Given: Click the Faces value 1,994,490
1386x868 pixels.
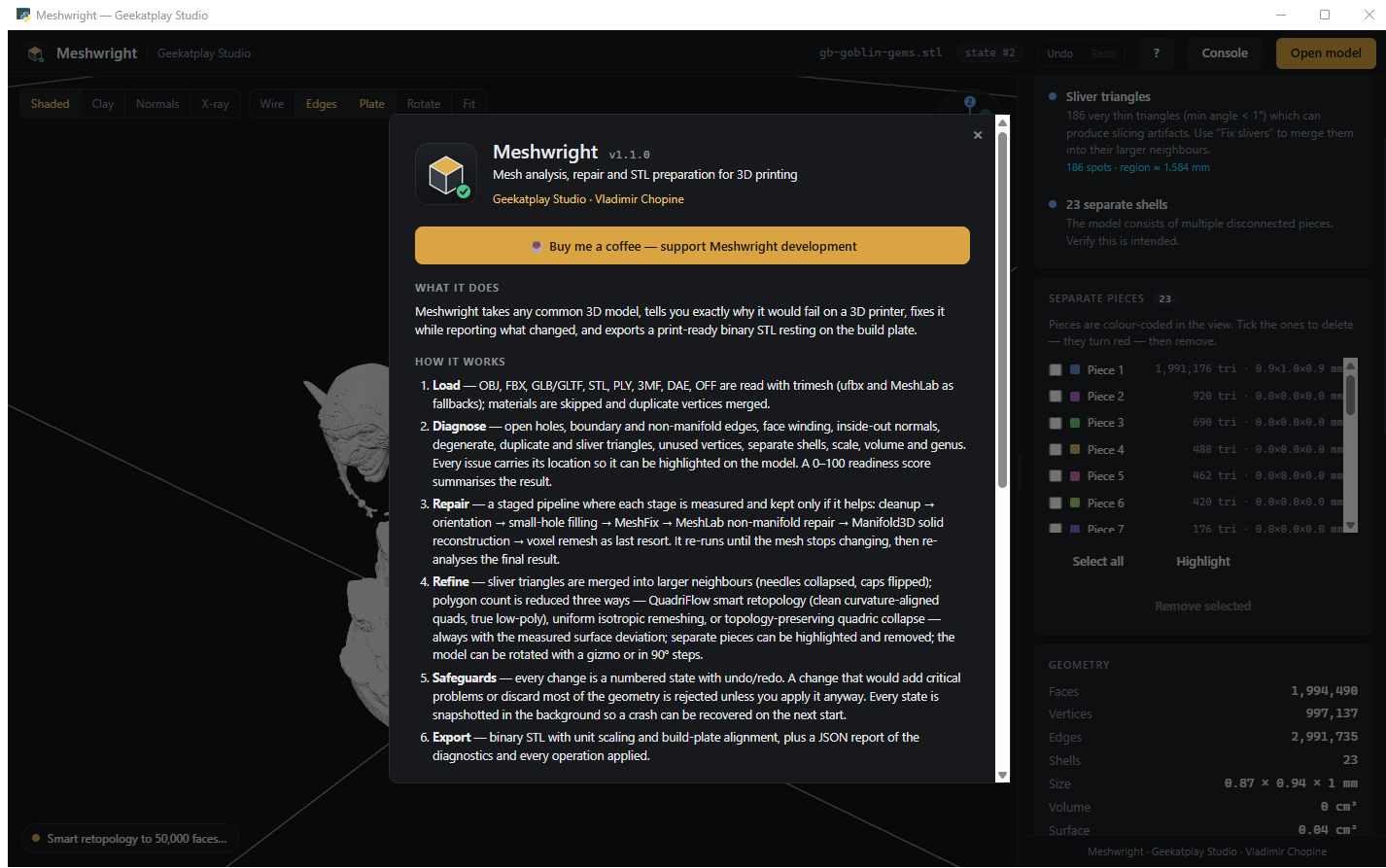Looking at the screenshot, I should 1324,691.
